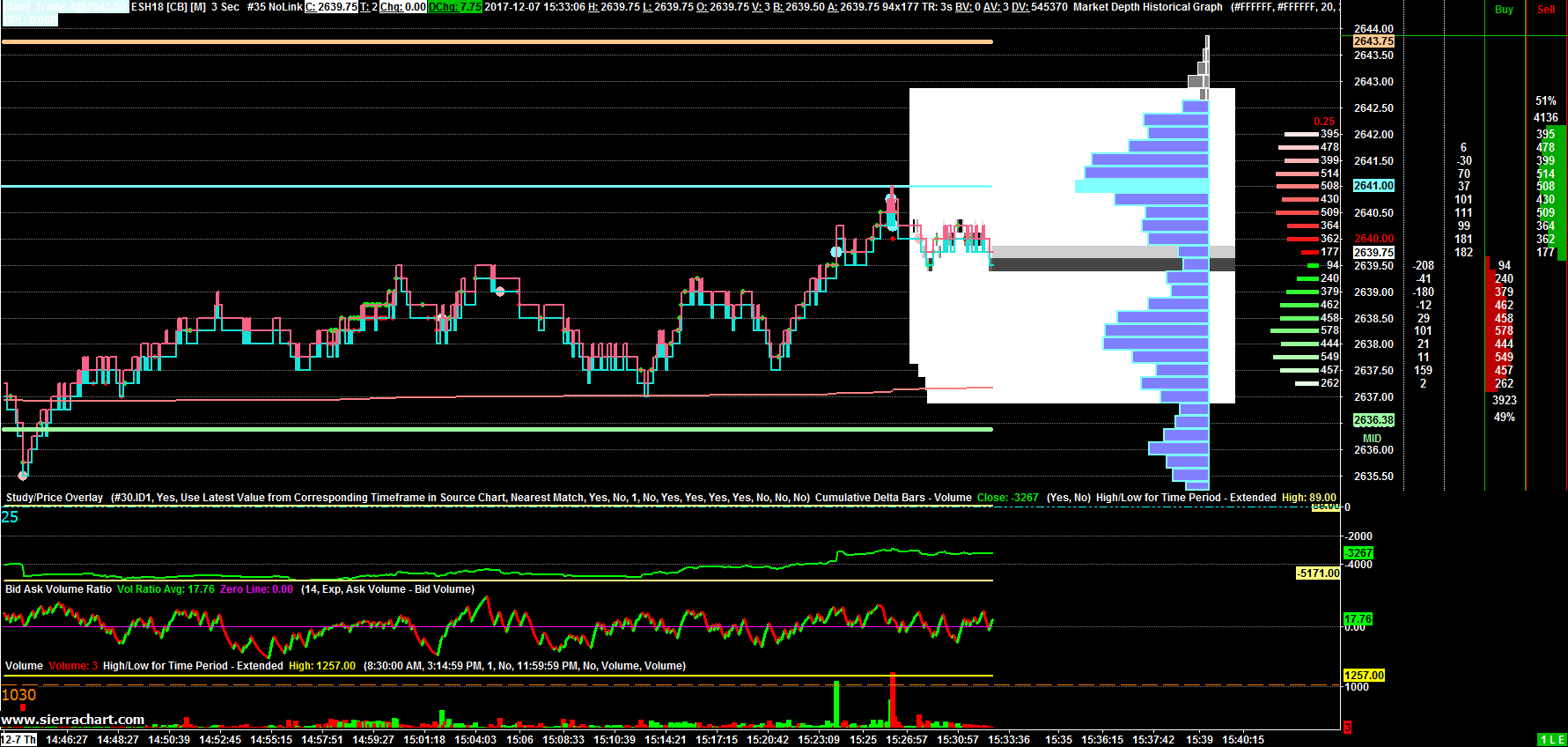This screenshot has width=1568, height=747.
Task: Select the orange 2643.75 price scale label
Action: tap(1373, 41)
